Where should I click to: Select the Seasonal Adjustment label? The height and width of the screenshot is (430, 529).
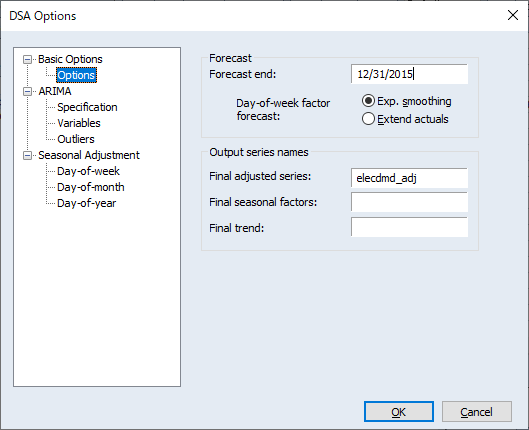click(x=89, y=155)
